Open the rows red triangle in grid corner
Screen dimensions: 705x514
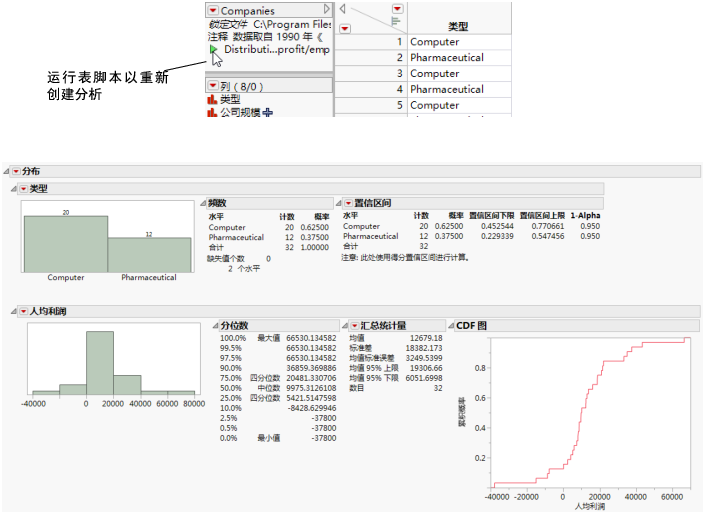(x=345, y=29)
